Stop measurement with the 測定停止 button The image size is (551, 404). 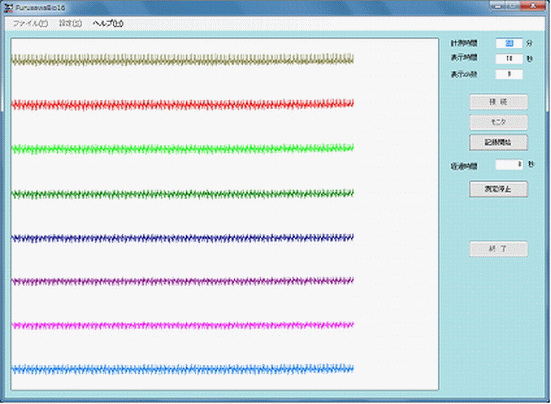coord(498,189)
